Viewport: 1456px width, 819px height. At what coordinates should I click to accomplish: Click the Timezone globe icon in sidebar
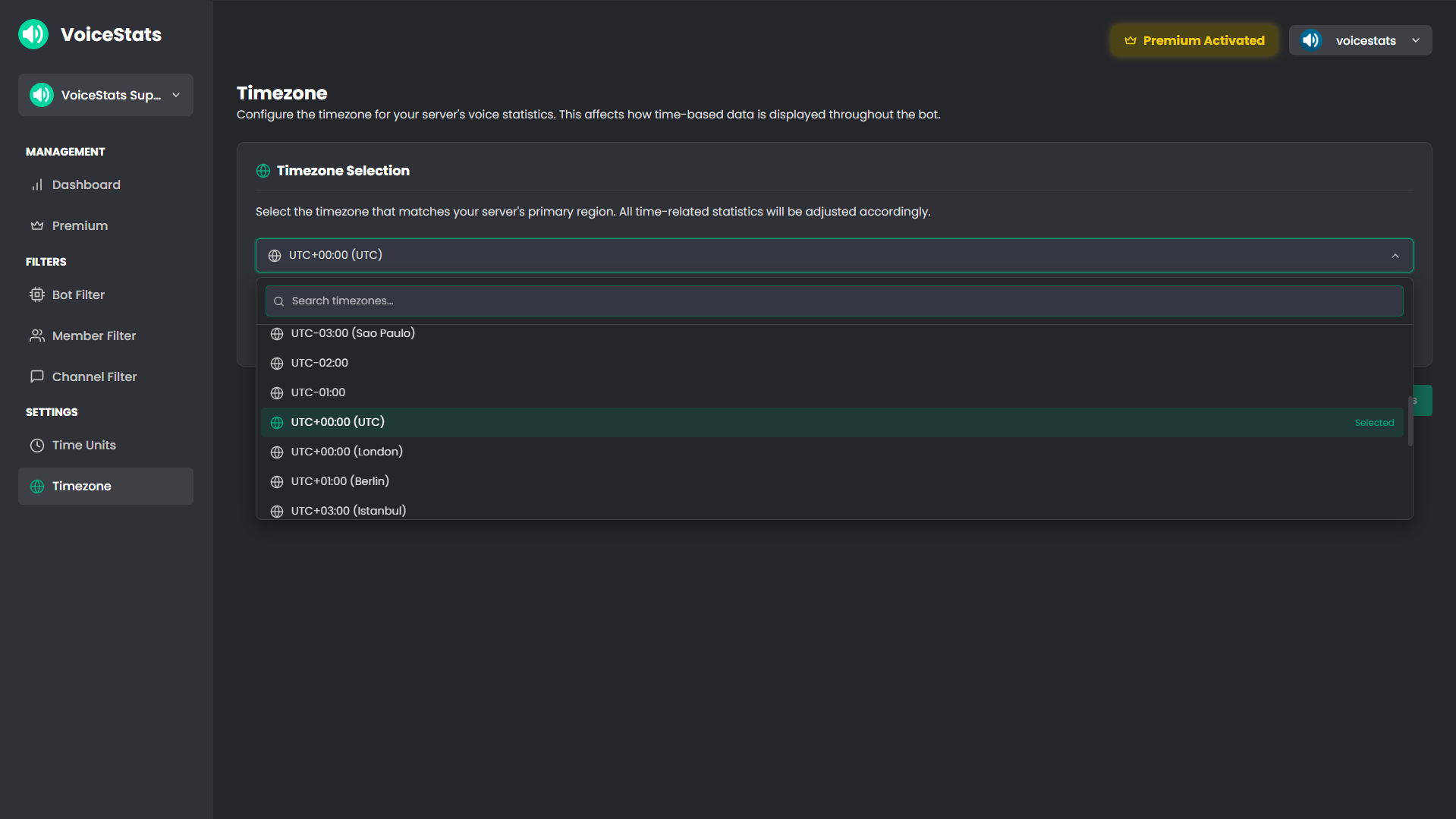(36, 487)
